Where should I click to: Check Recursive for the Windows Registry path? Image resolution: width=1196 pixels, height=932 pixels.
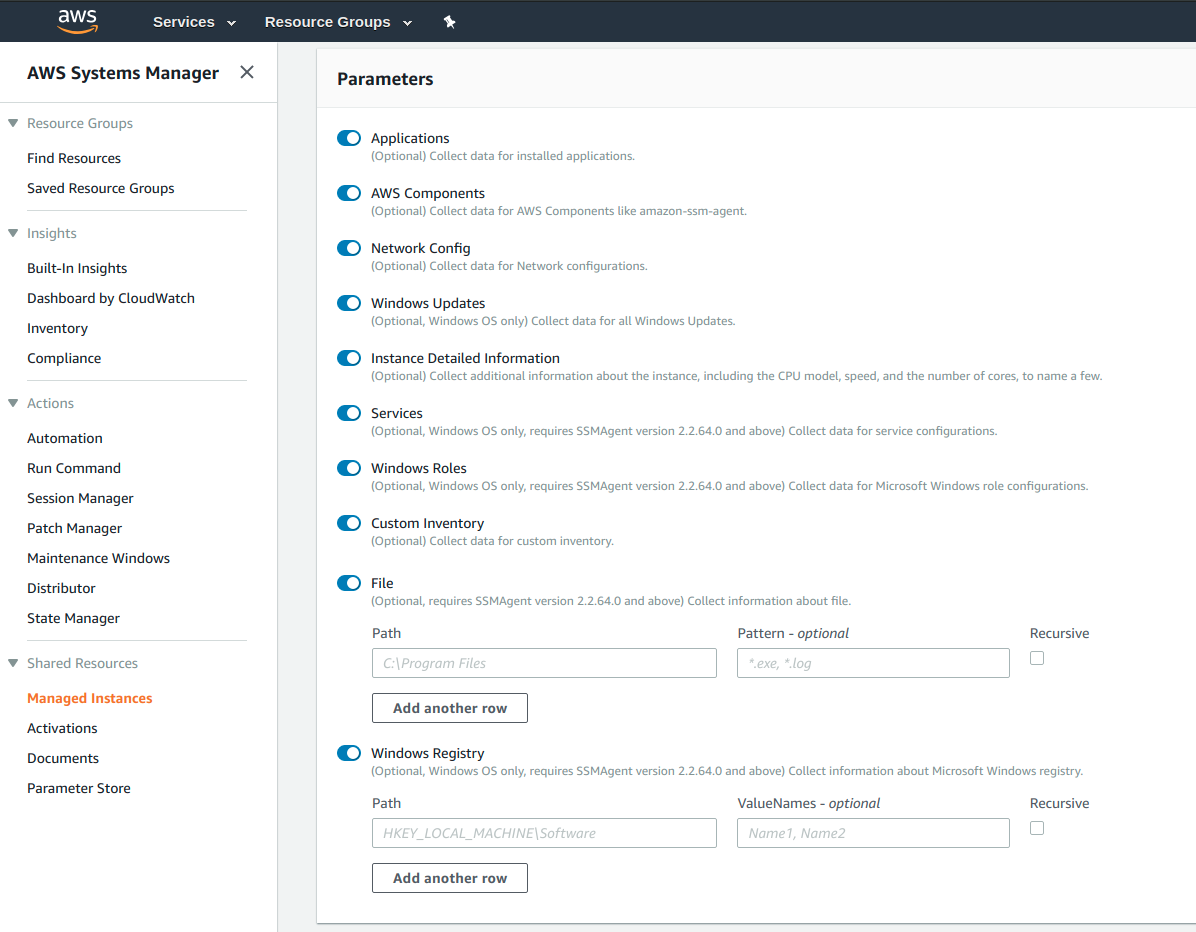[x=1037, y=828]
